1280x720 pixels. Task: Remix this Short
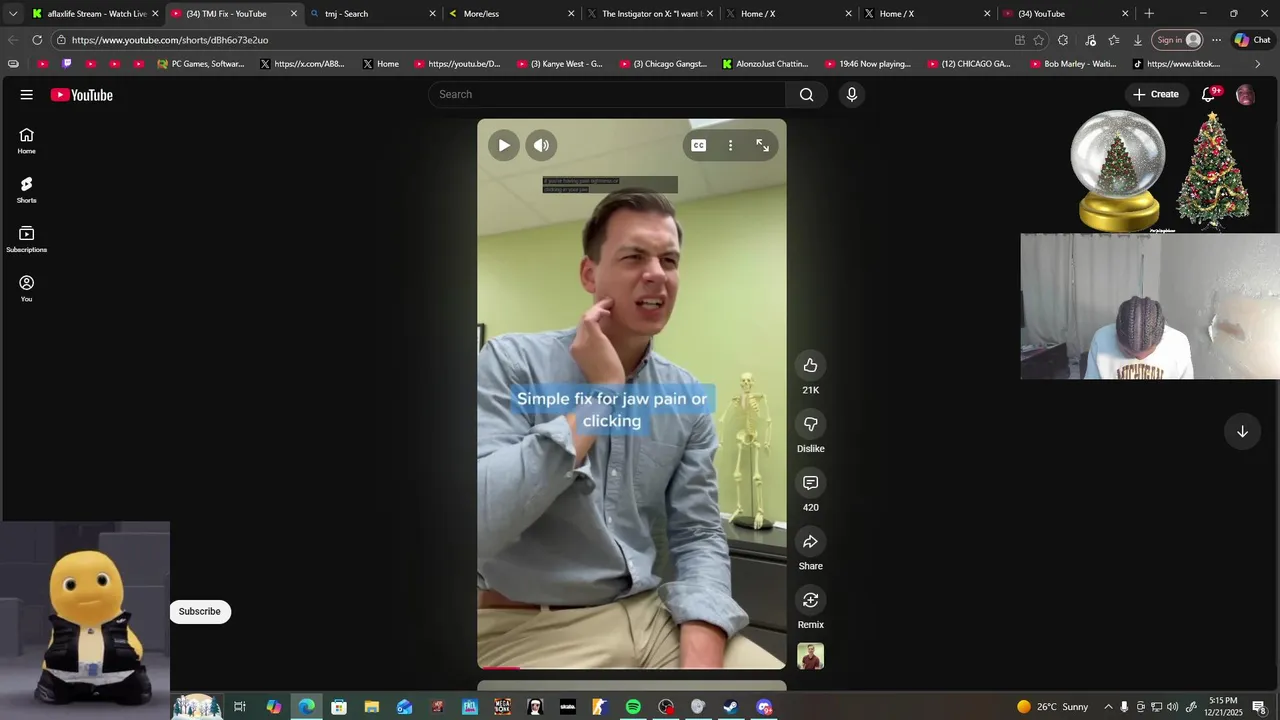(x=811, y=600)
